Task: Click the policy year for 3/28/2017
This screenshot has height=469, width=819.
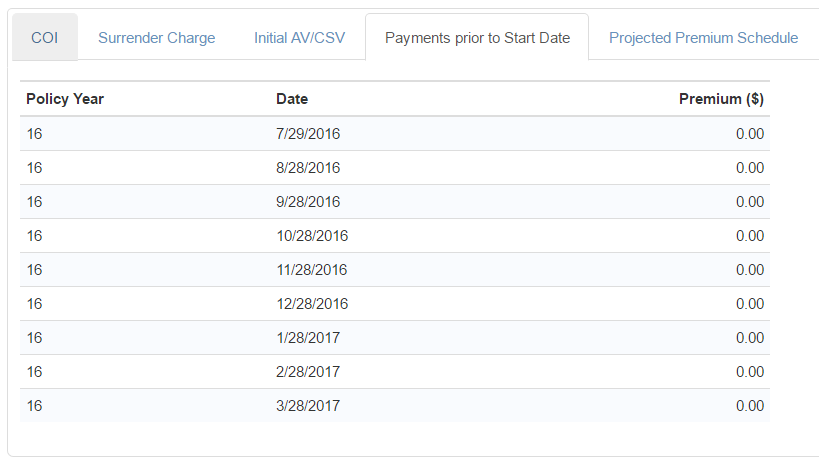Action: click(35, 406)
